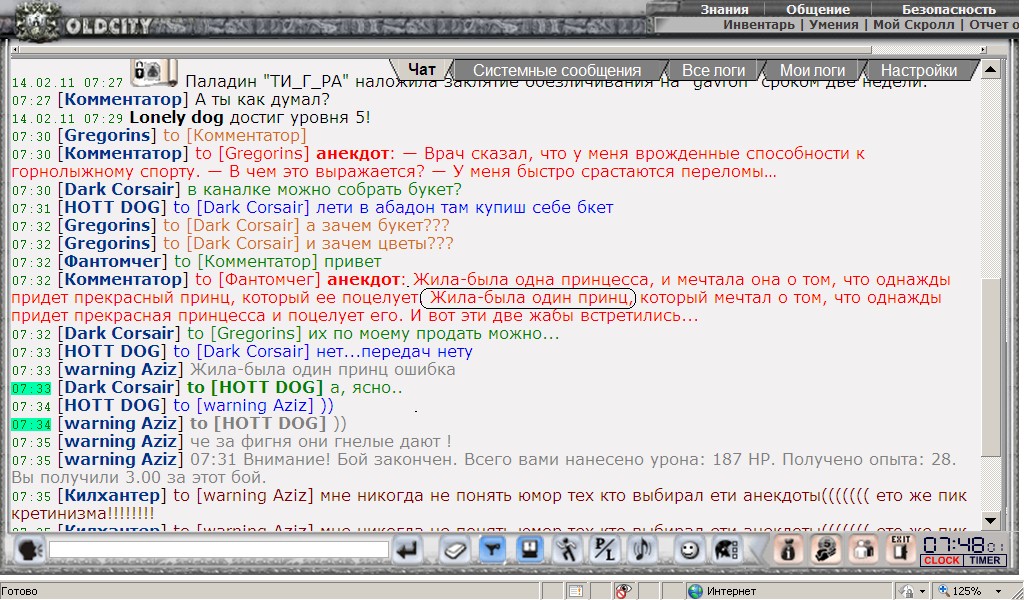Click the horizontal scrollbar right arrow
1024x600 pixels.
click(984, 50)
